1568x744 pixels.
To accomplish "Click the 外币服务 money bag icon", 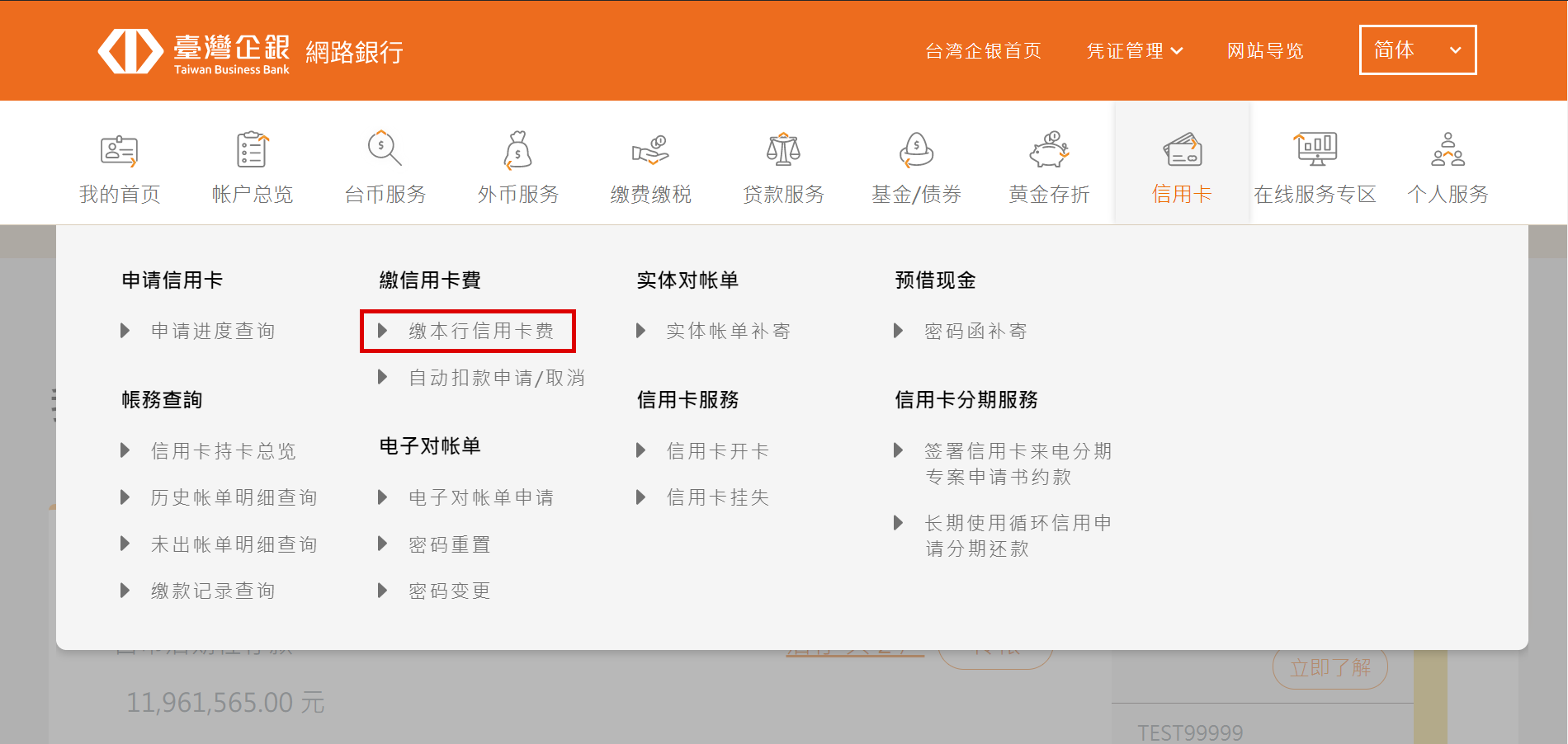I will [x=517, y=150].
